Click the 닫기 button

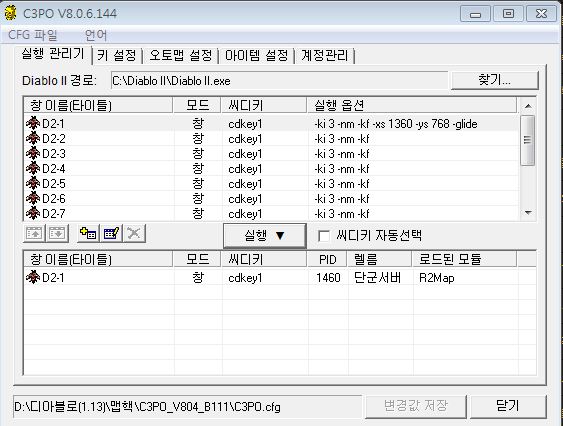point(508,406)
